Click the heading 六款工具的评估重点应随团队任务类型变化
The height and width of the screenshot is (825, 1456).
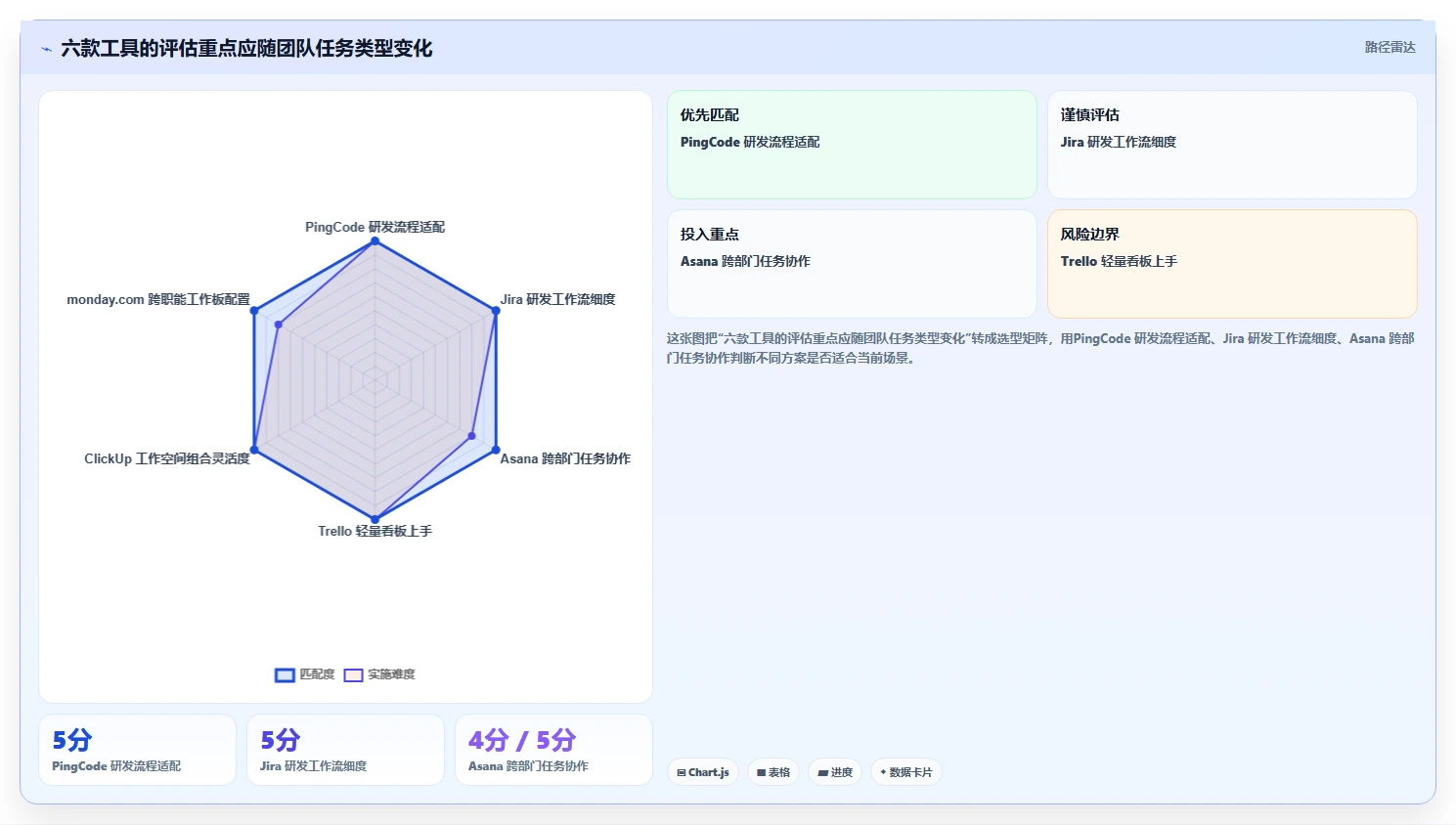click(246, 49)
